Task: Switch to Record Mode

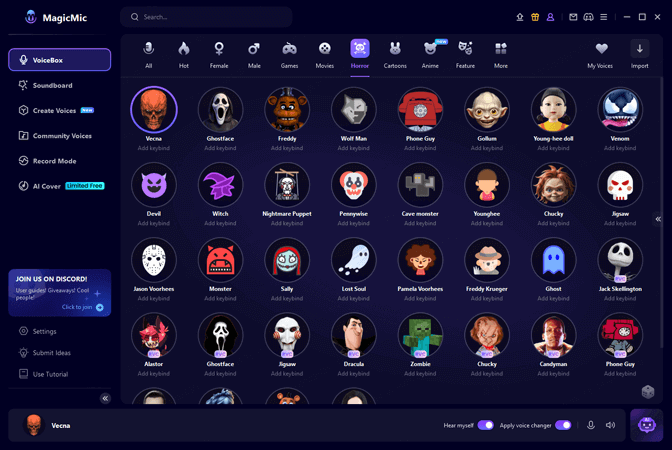Action: (48, 161)
